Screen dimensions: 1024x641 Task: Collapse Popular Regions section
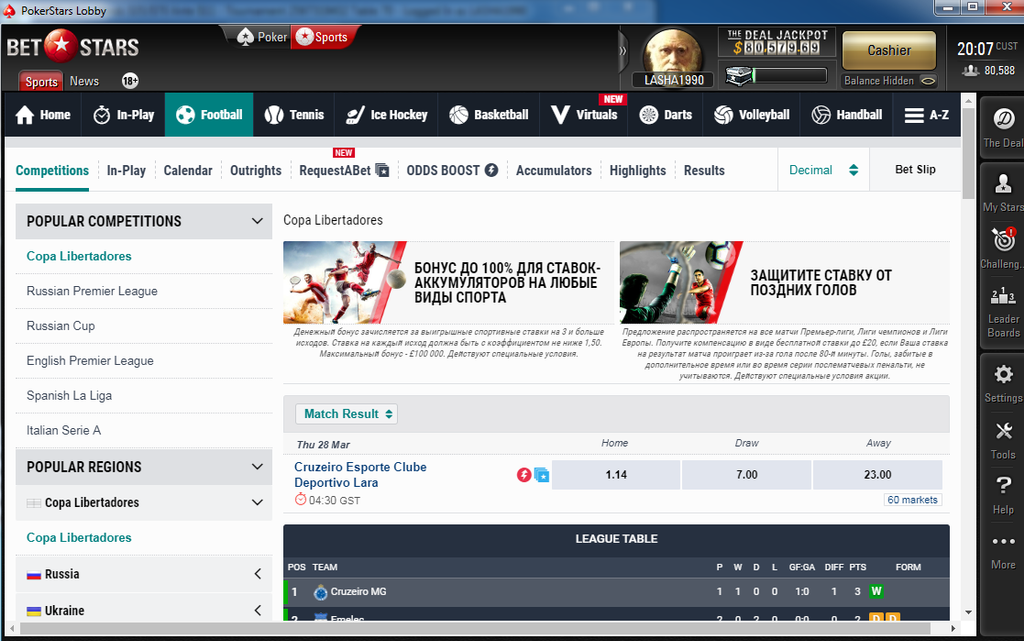tap(257, 467)
